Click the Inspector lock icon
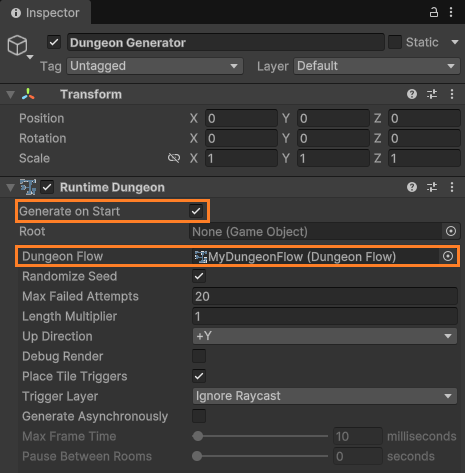Screen dimensions: 465x473 tap(433, 13)
